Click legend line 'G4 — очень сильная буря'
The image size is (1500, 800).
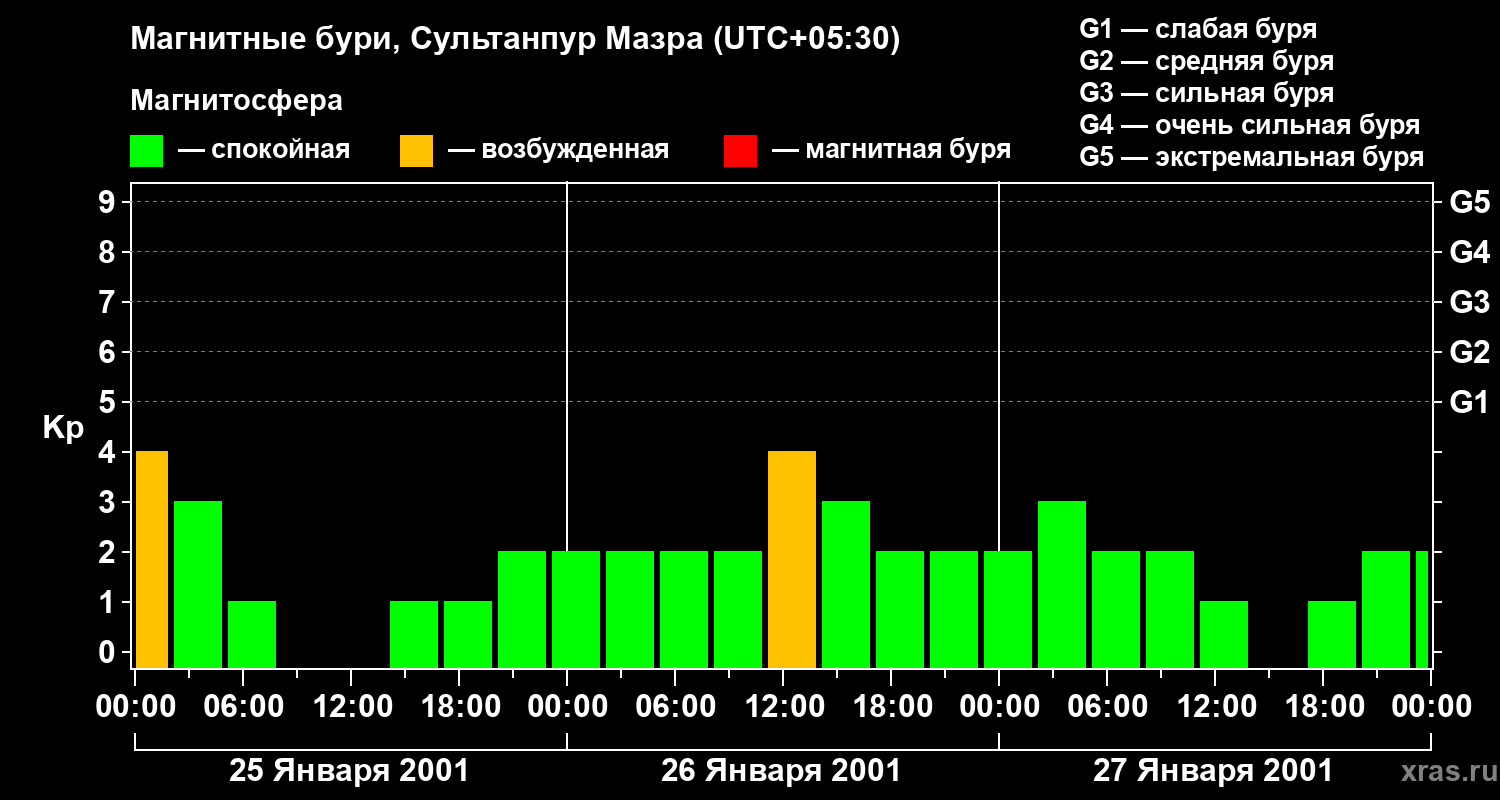pos(1250,125)
